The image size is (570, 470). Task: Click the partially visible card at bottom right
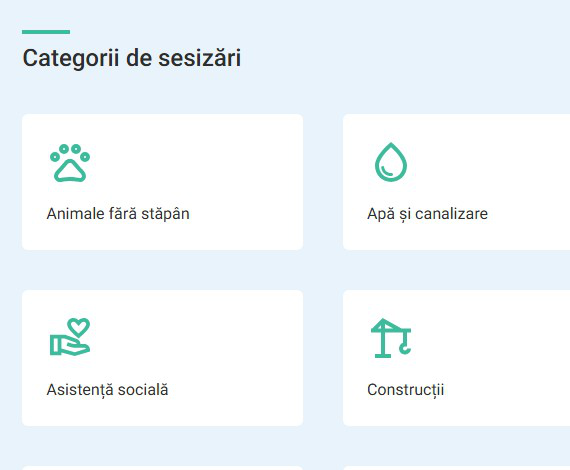pos(457,468)
